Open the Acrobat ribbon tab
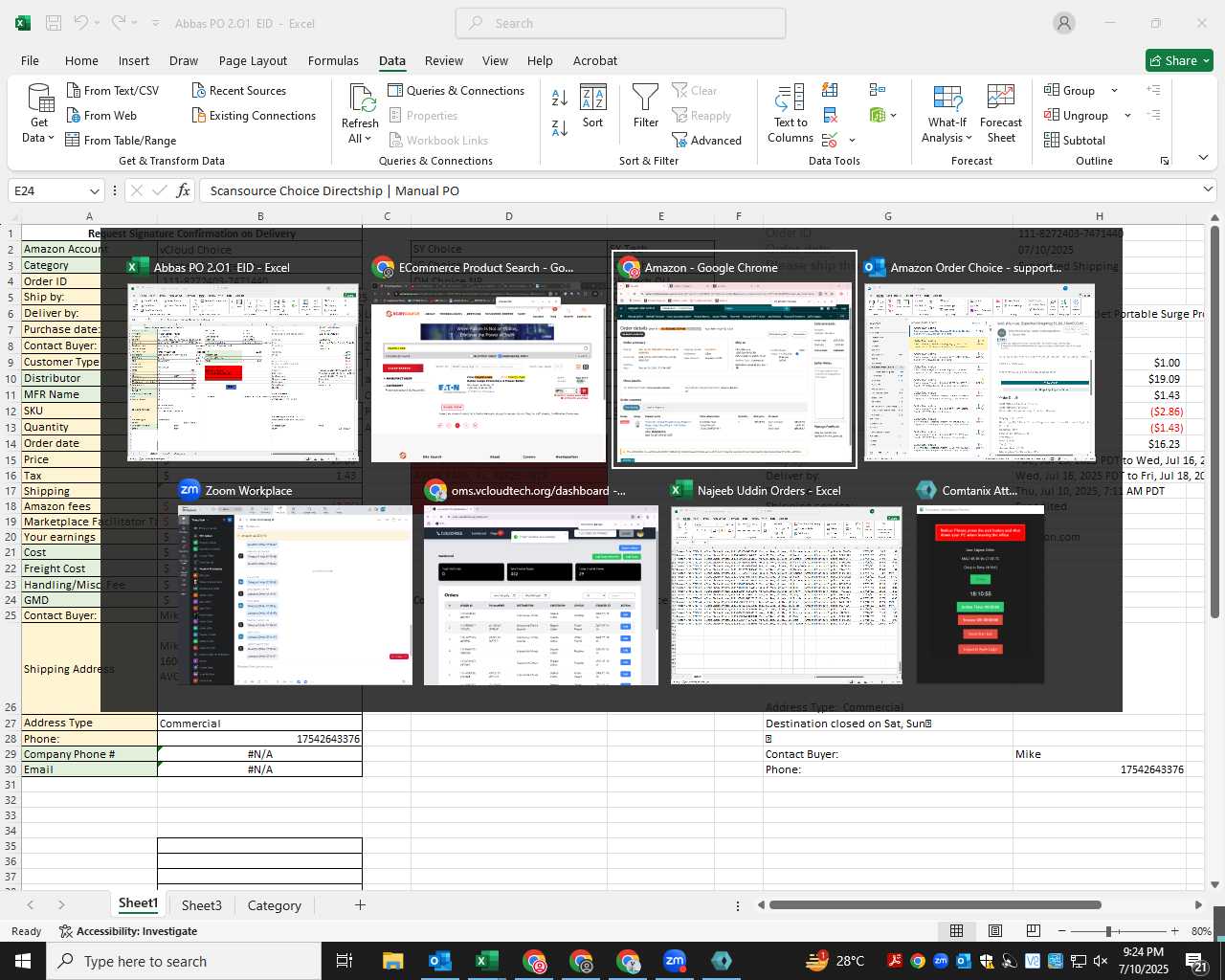This screenshot has height=980, width=1225. [x=595, y=60]
